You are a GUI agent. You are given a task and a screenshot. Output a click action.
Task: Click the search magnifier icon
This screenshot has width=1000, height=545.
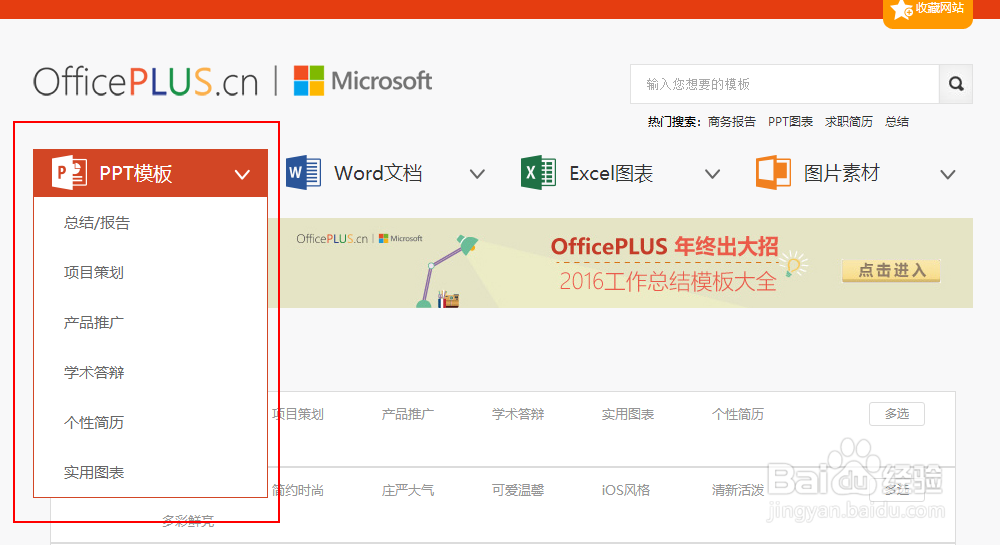coord(955,84)
